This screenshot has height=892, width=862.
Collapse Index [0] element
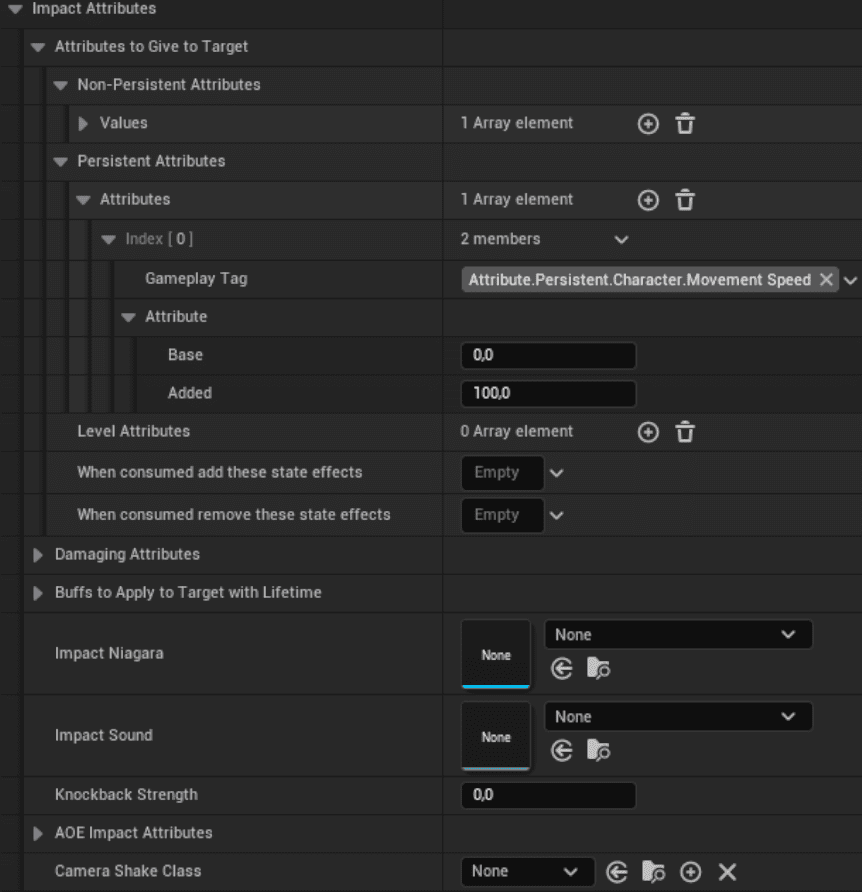(108, 239)
